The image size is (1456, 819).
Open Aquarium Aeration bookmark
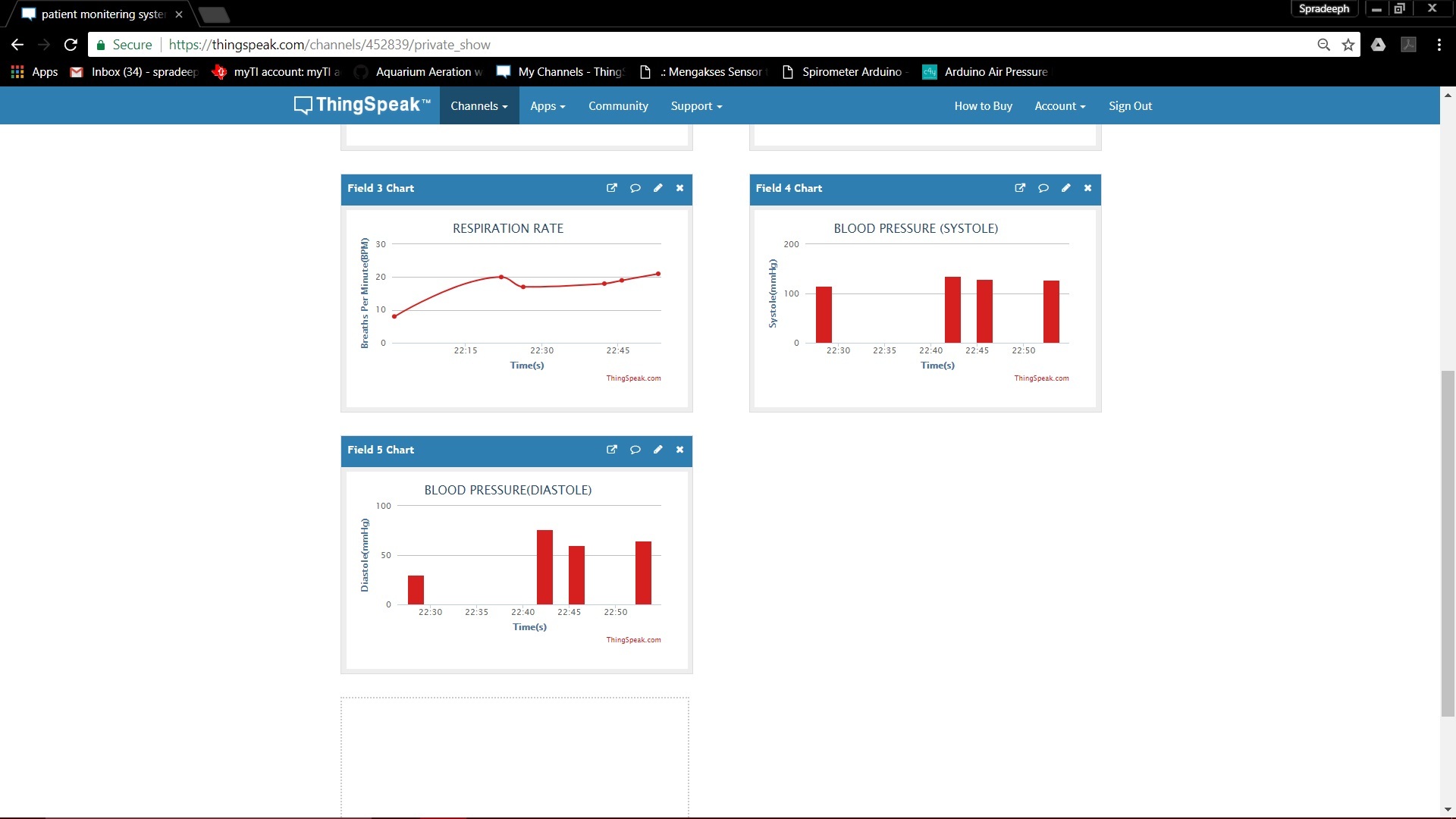pyautogui.click(x=419, y=72)
